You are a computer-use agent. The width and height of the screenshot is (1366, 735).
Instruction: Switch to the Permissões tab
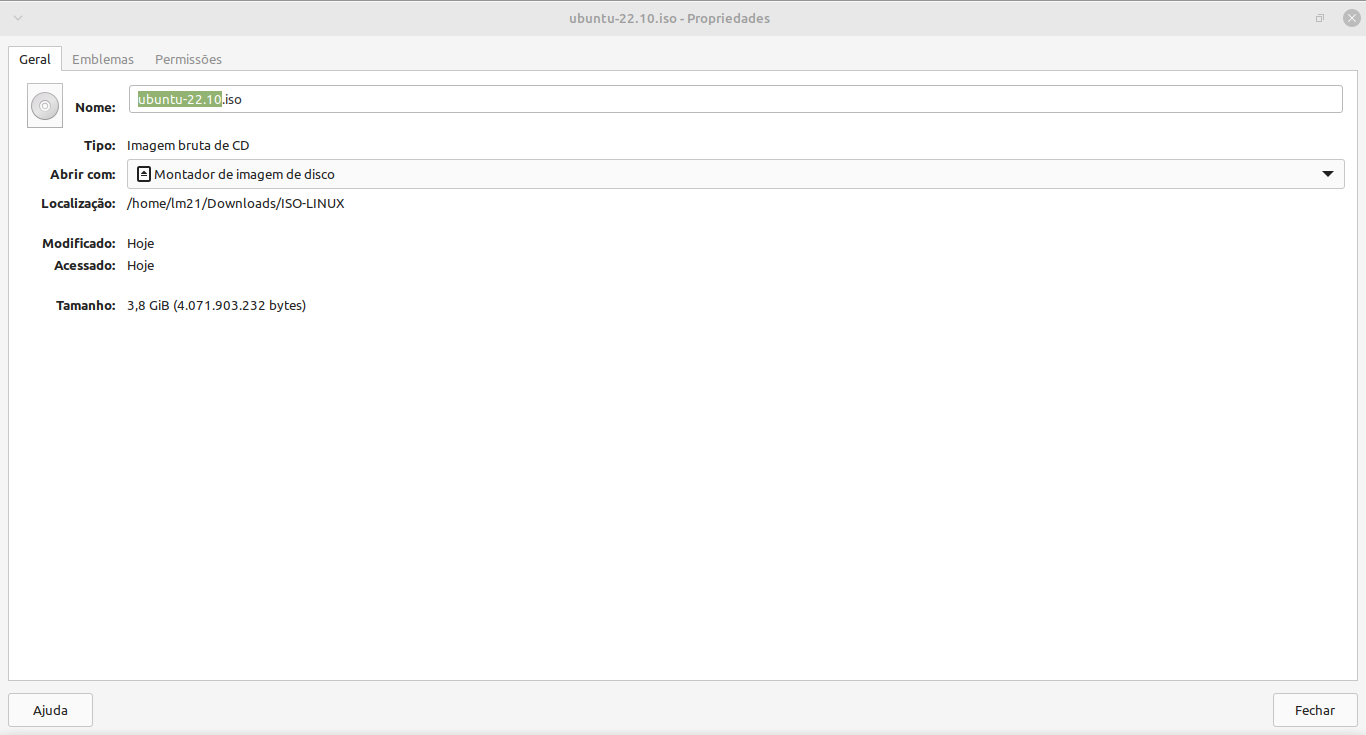[188, 59]
